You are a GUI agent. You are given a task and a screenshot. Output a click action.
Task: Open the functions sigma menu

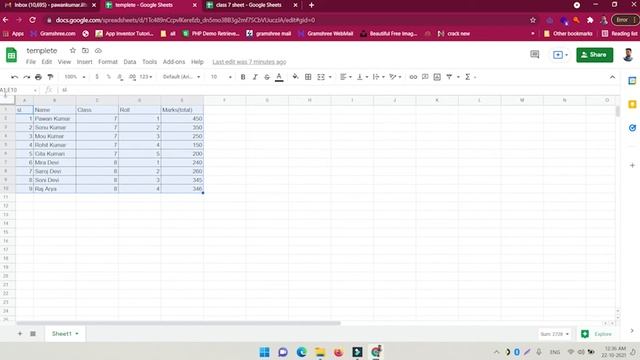tap(468, 77)
